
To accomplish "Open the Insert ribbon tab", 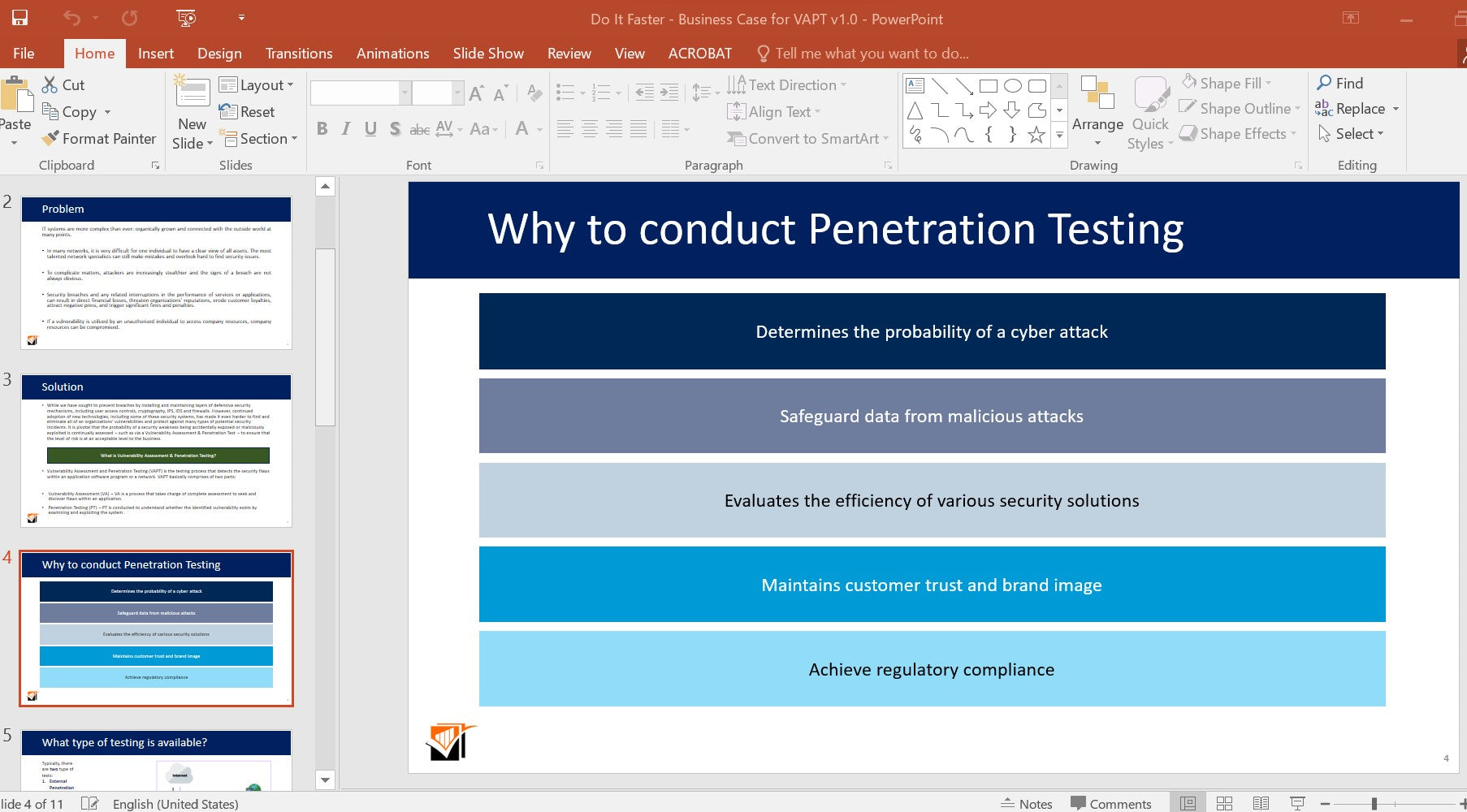I will (156, 54).
